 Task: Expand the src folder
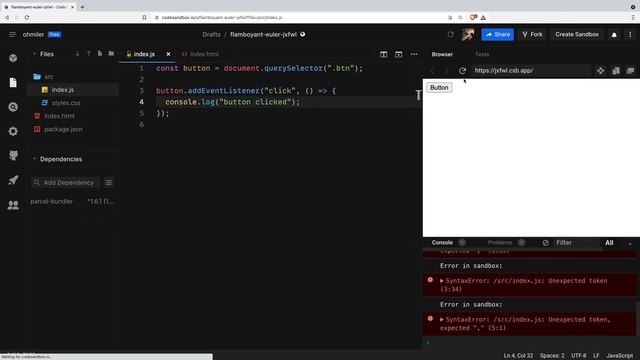coord(48,77)
